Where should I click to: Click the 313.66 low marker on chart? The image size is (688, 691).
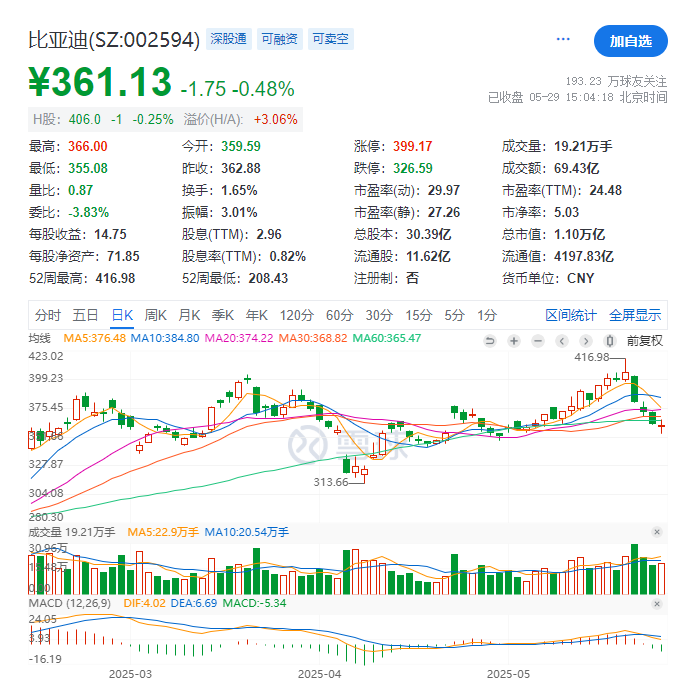click(331, 482)
